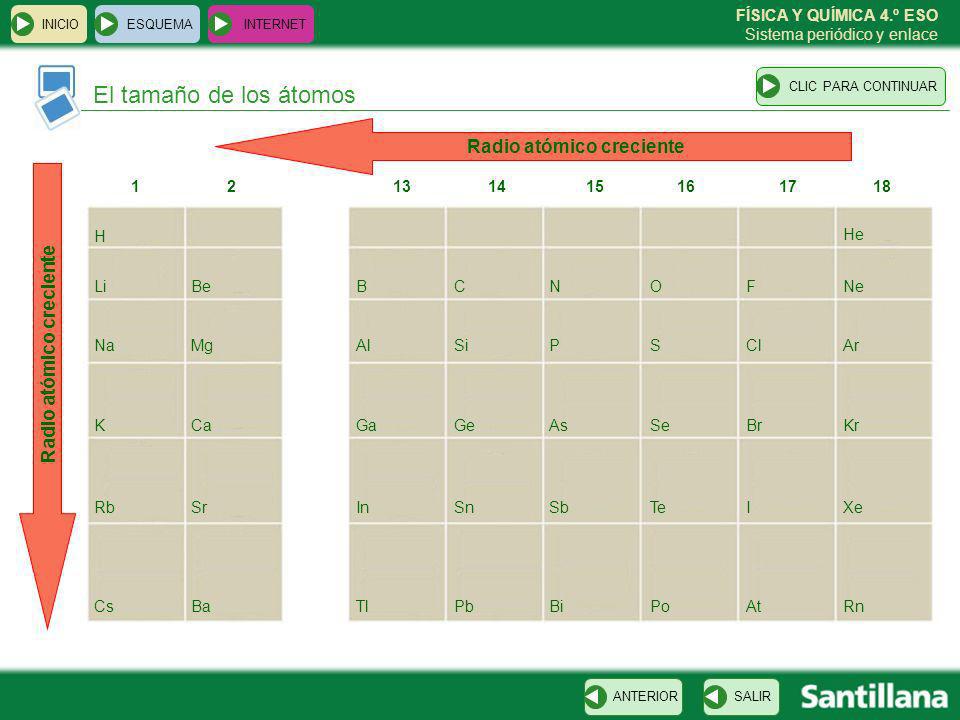Select the Rn element cell

[x=884, y=572]
